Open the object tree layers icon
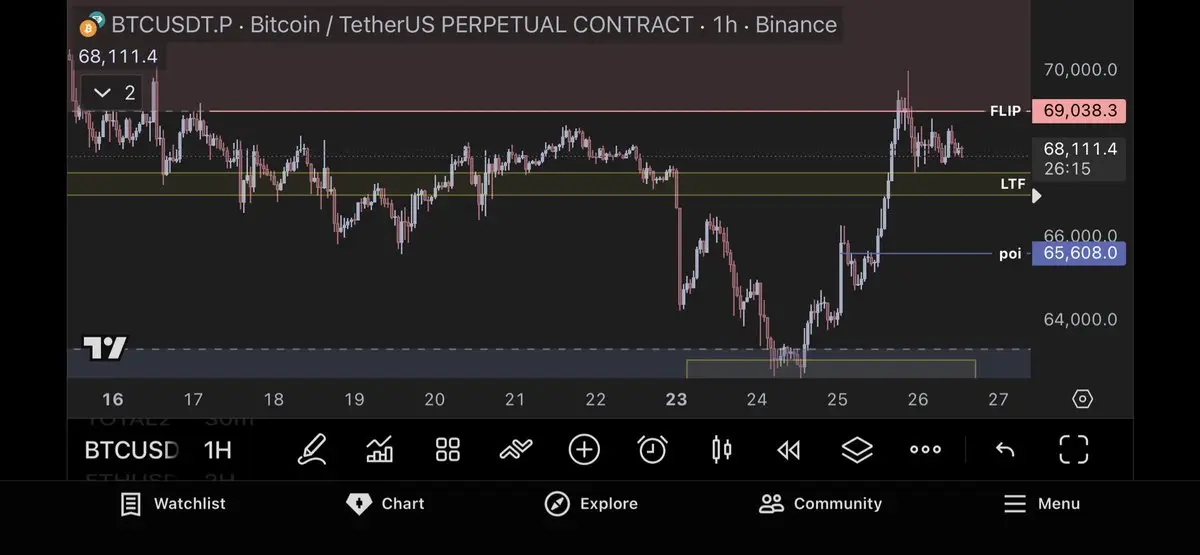This screenshot has height=555, width=1200. tap(857, 450)
